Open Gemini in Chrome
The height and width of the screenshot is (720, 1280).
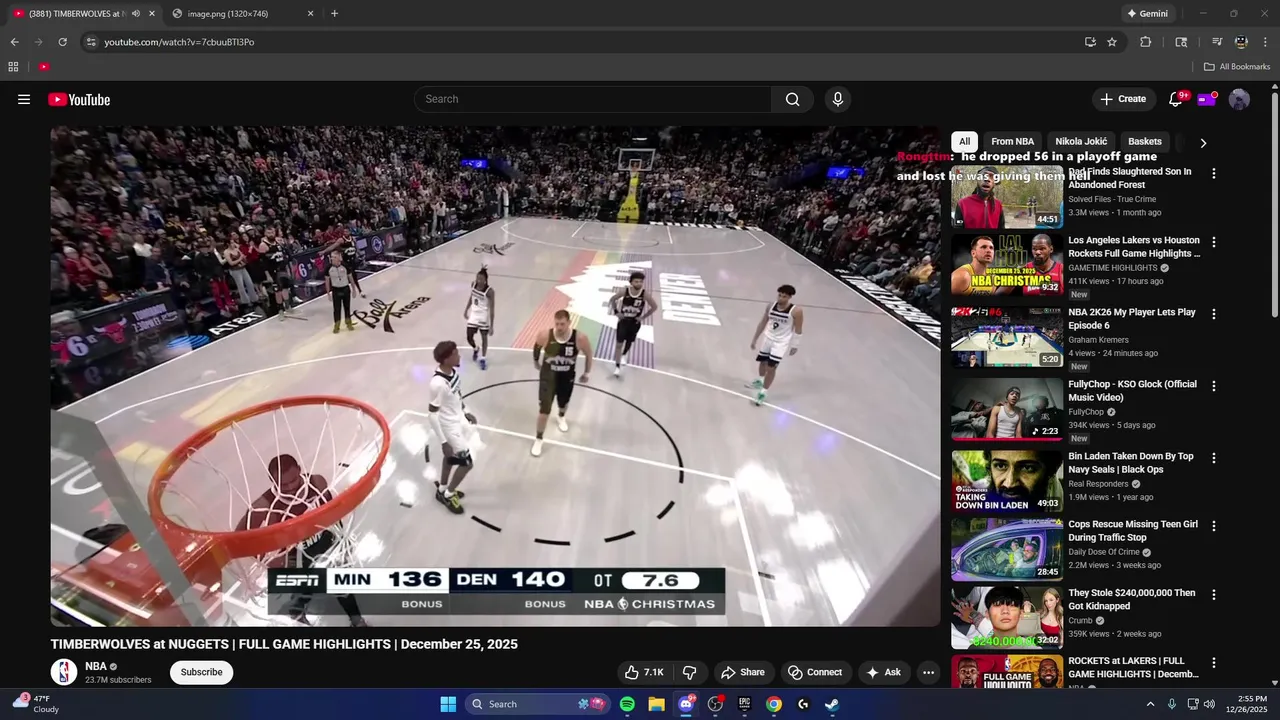pyautogui.click(x=1147, y=14)
